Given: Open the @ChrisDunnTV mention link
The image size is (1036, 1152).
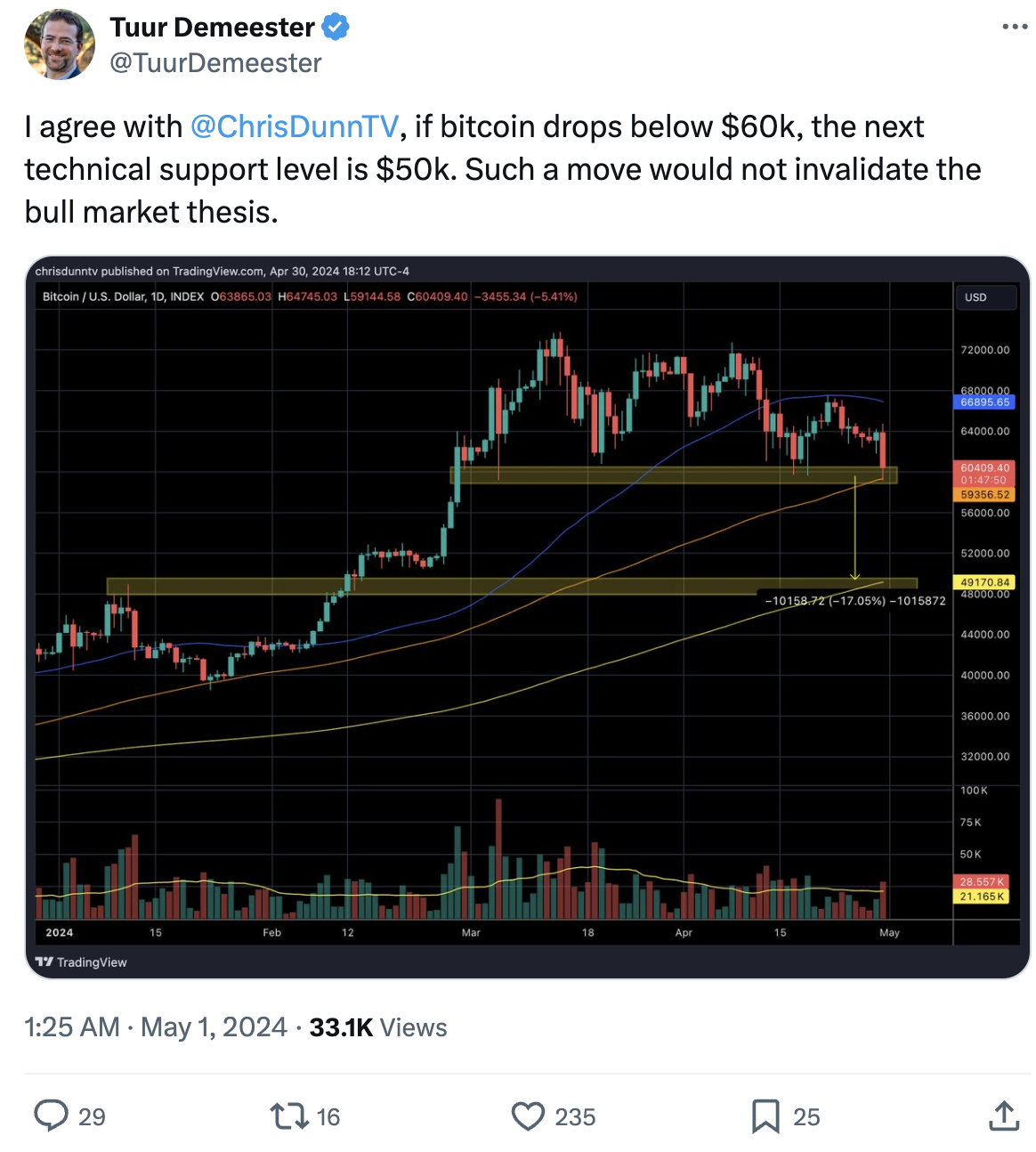Looking at the screenshot, I should pos(294,126).
